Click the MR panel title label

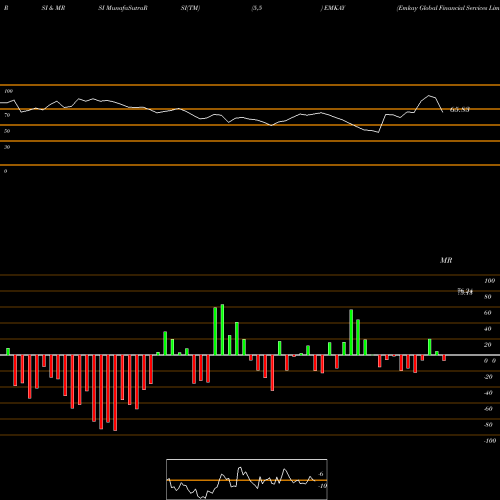(x=446, y=260)
